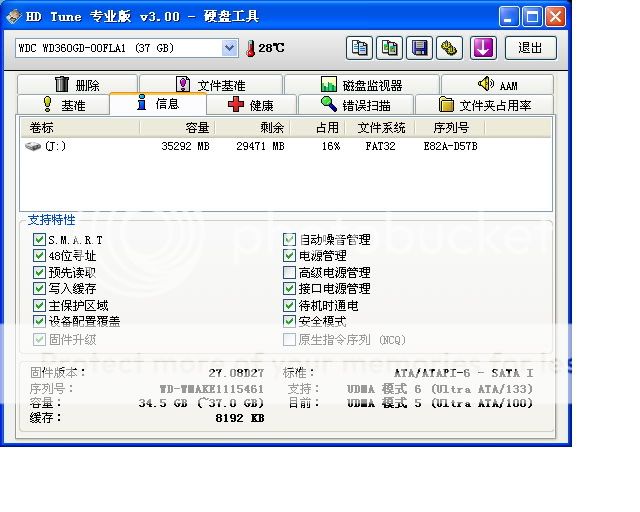Switch to the 健康 tab
The width and height of the screenshot is (640, 512).
coord(250,105)
